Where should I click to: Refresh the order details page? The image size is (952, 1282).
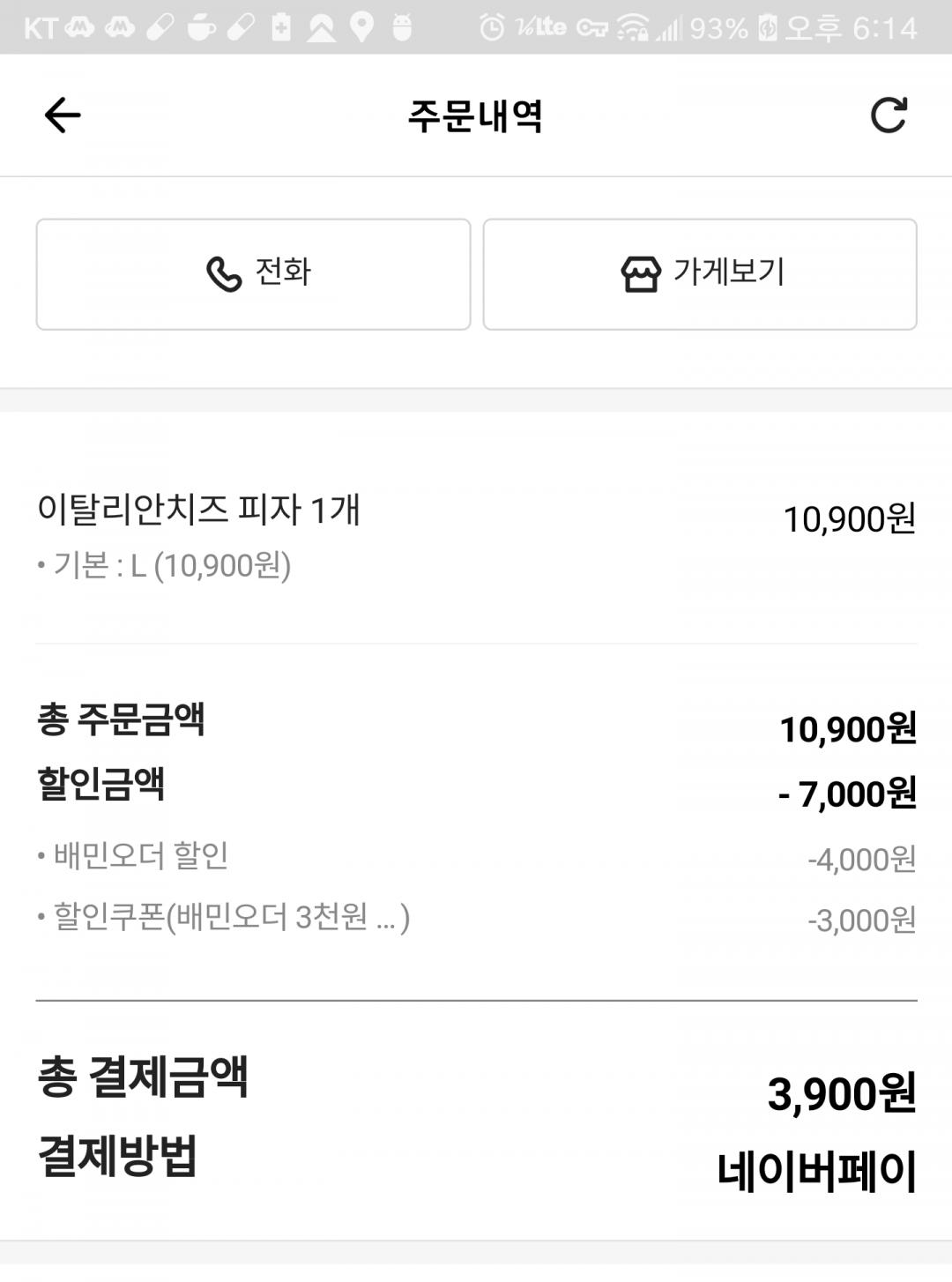[x=888, y=116]
